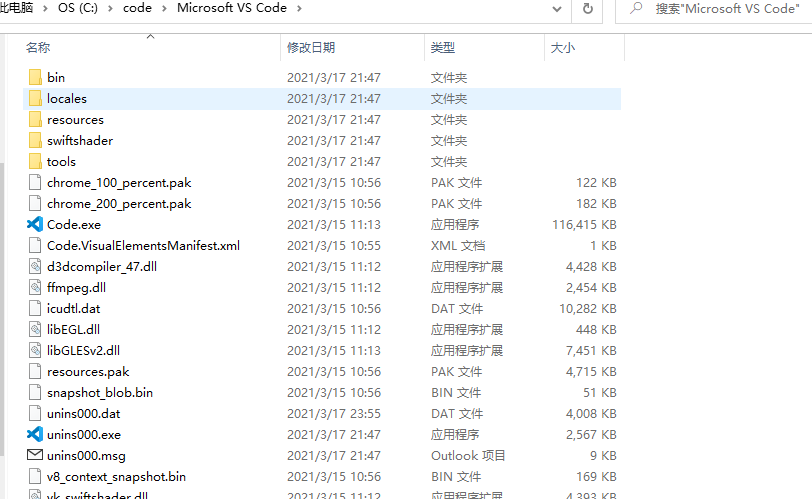Click the 2021/3/17 23:55 date cell

[x=334, y=414]
